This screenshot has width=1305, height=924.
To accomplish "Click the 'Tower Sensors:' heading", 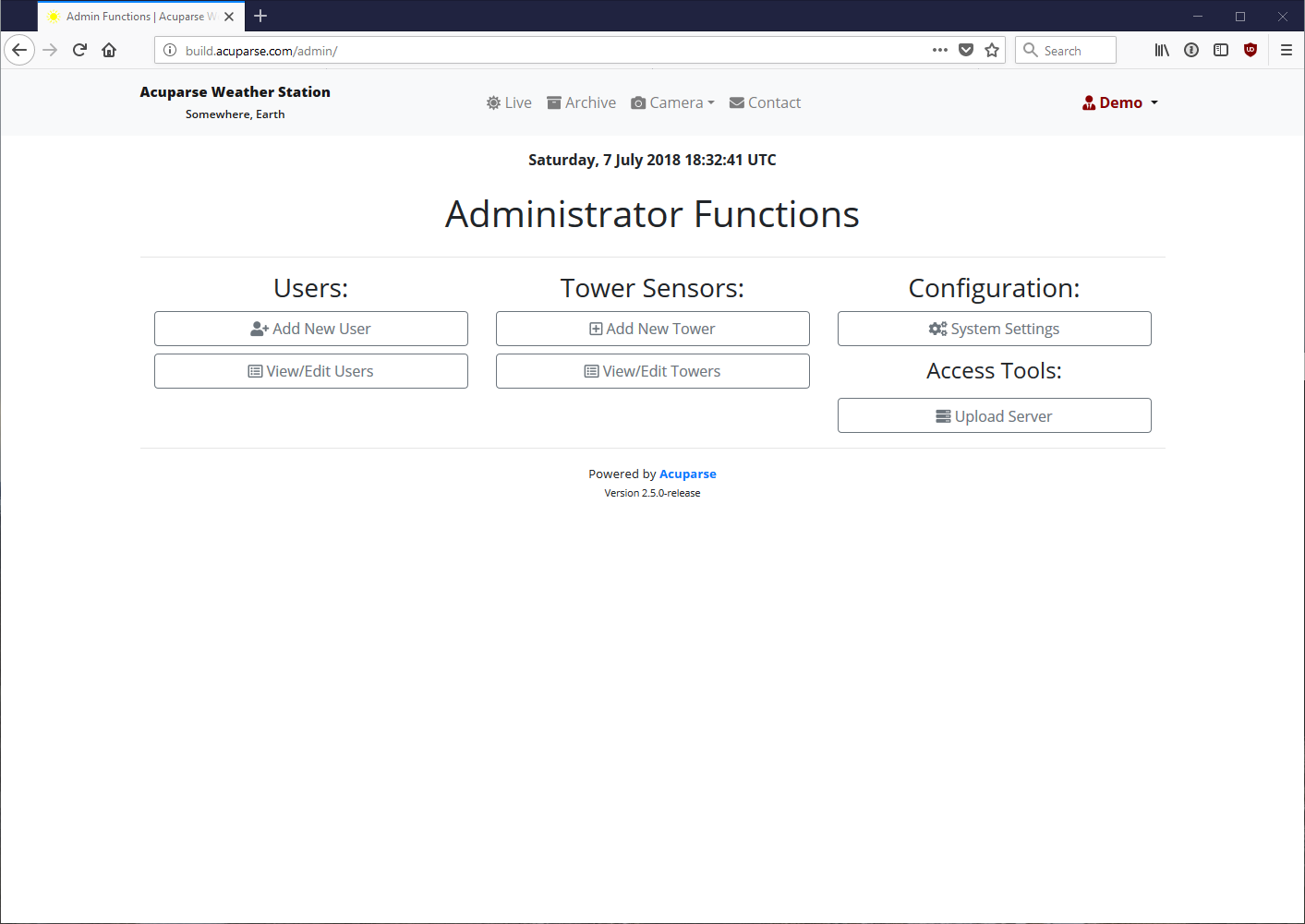I will [652, 288].
